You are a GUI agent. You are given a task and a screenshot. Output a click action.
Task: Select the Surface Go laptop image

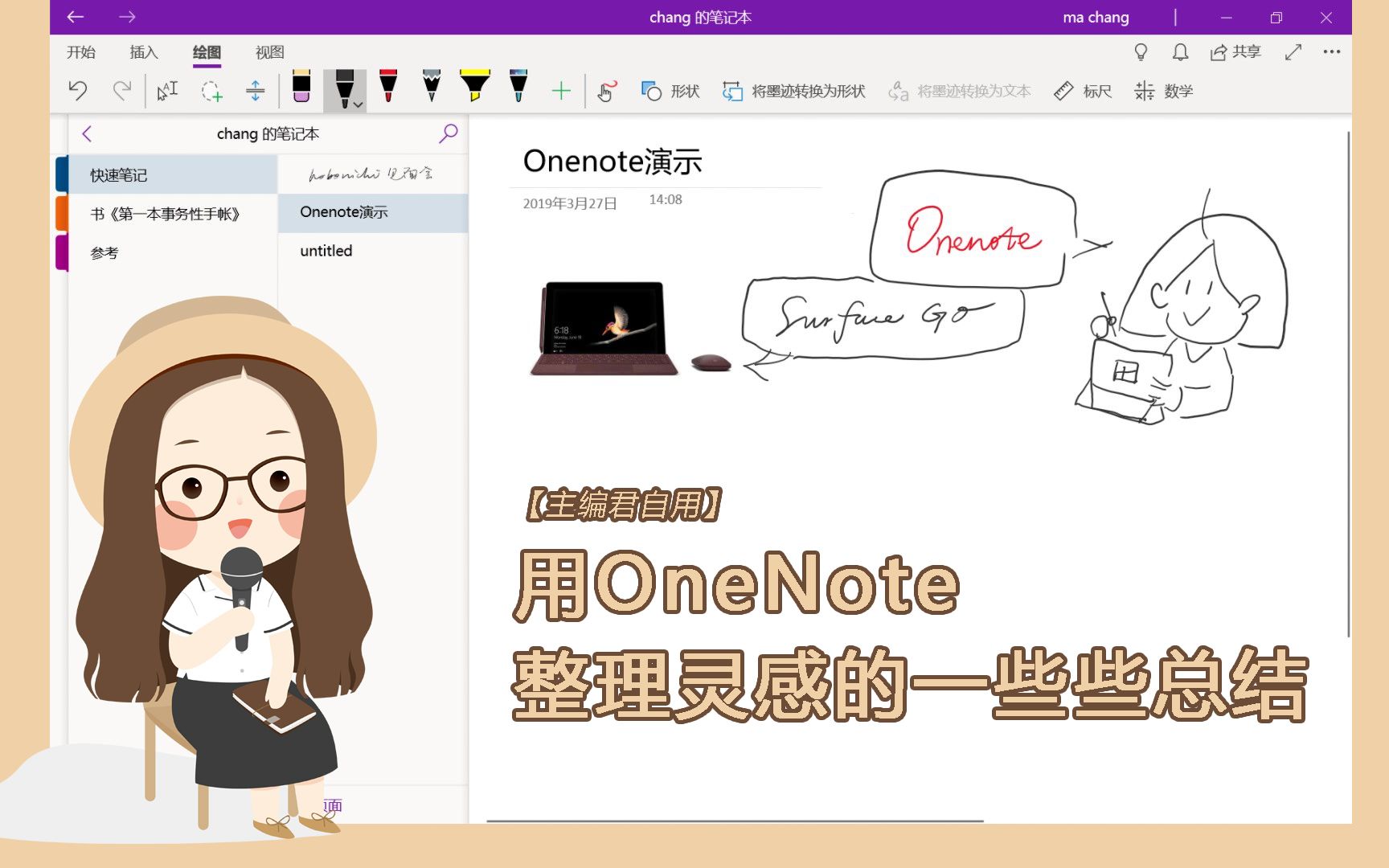click(x=604, y=328)
